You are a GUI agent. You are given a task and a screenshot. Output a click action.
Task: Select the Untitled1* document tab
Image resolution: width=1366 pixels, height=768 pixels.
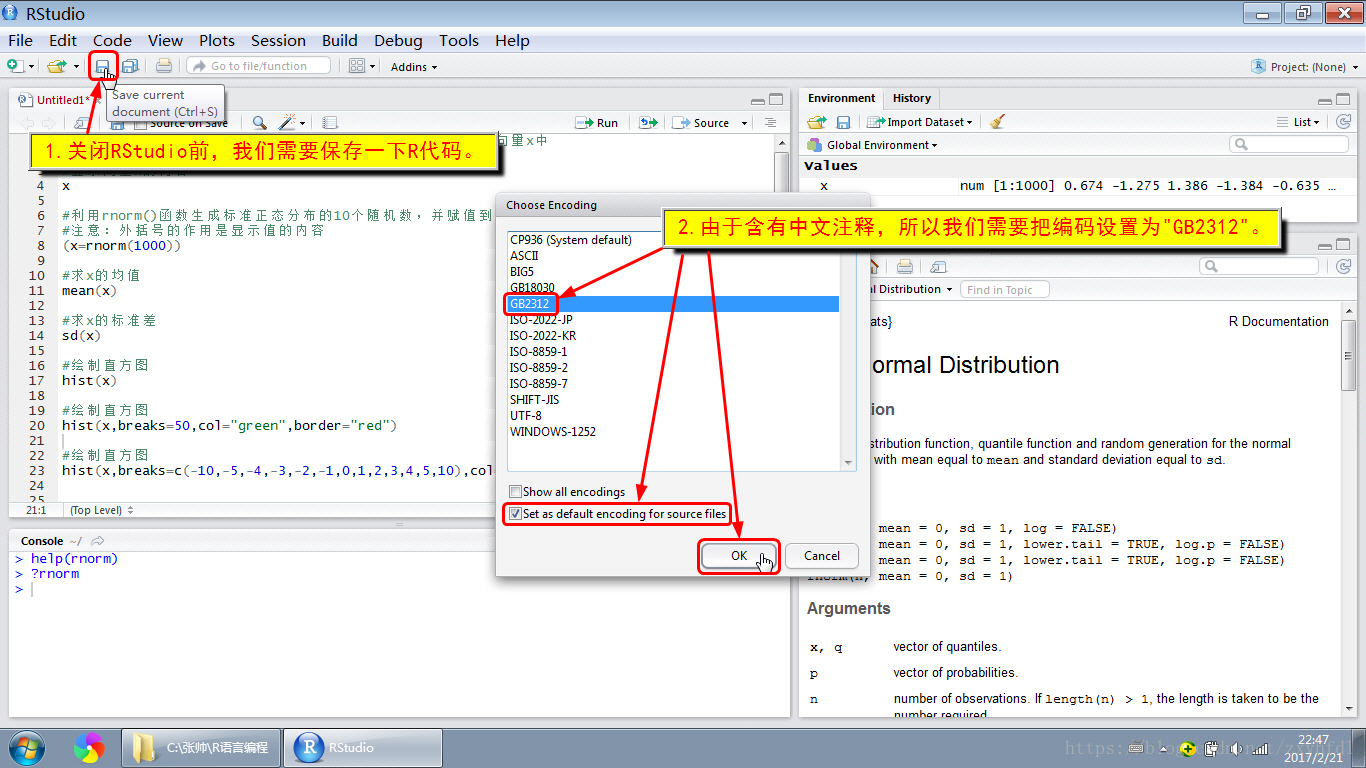tap(62, 100)
